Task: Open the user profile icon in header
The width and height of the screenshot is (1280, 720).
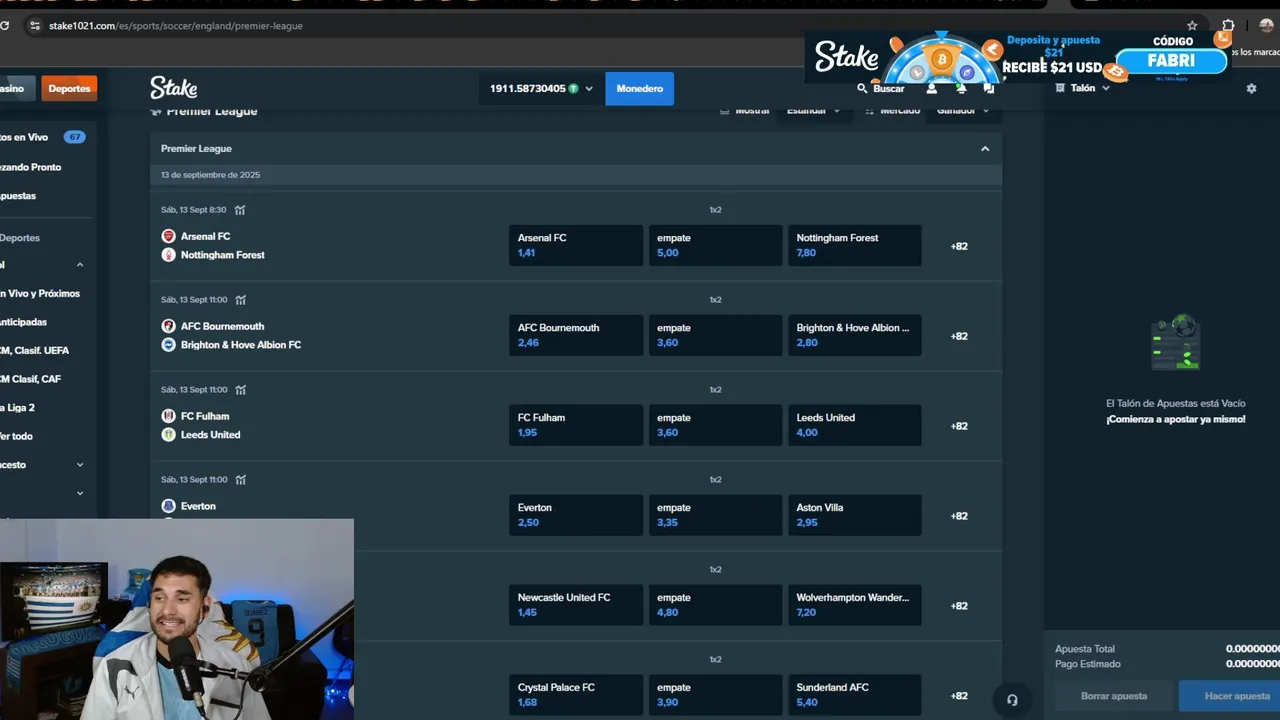Action: coord(932,88)
